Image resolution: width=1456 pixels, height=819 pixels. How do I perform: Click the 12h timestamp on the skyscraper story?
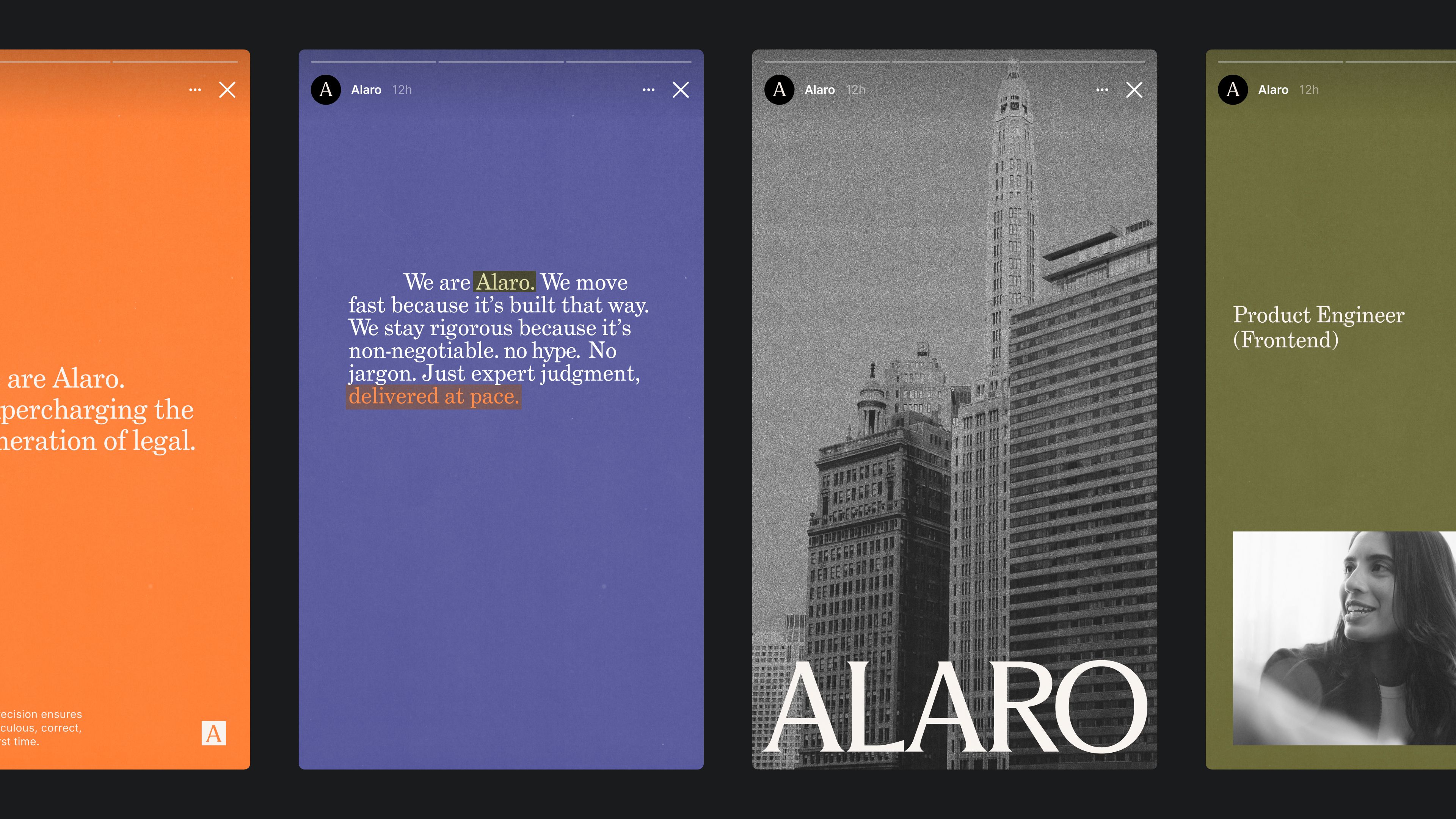click(855, 90)
